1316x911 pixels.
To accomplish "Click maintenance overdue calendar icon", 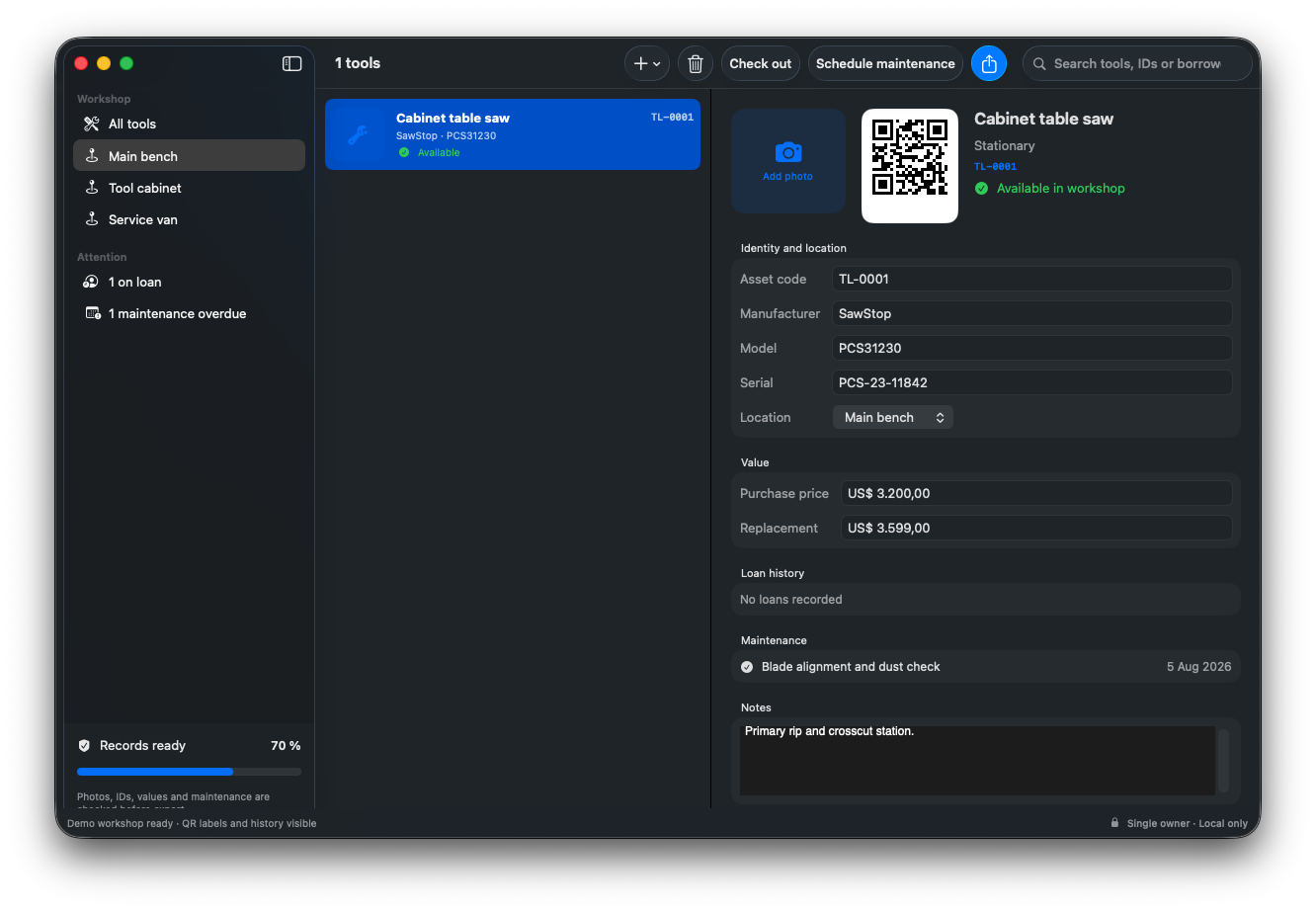I will tap(93, 313).
